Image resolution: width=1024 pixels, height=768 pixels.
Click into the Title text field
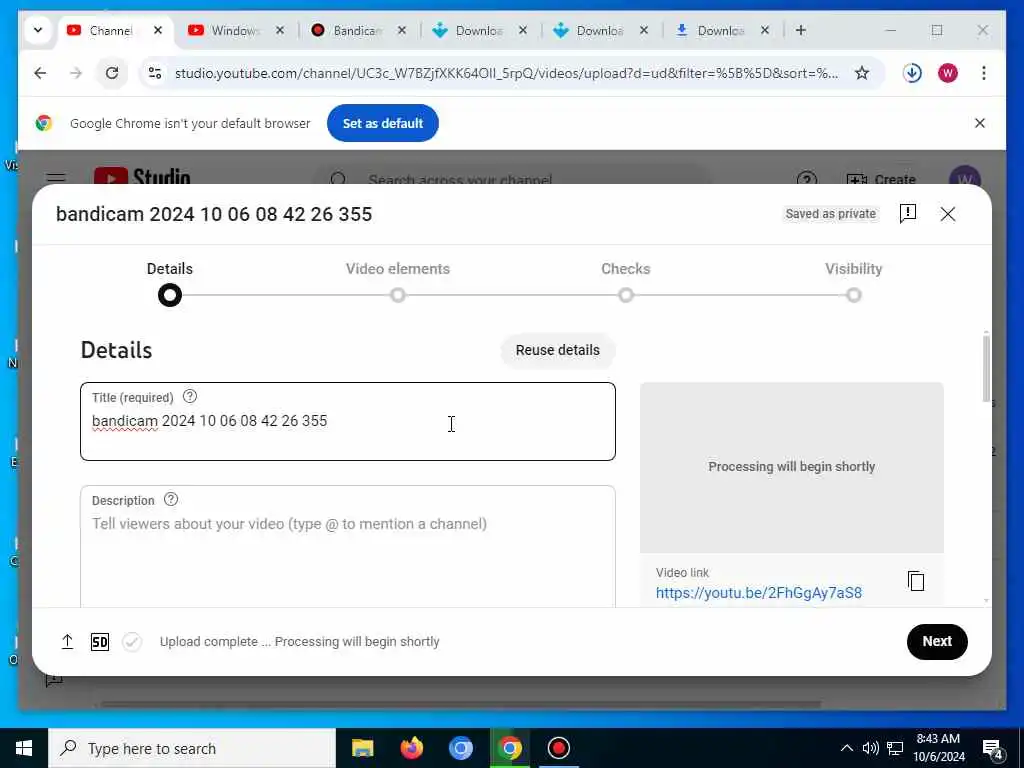tap(347, 422)
